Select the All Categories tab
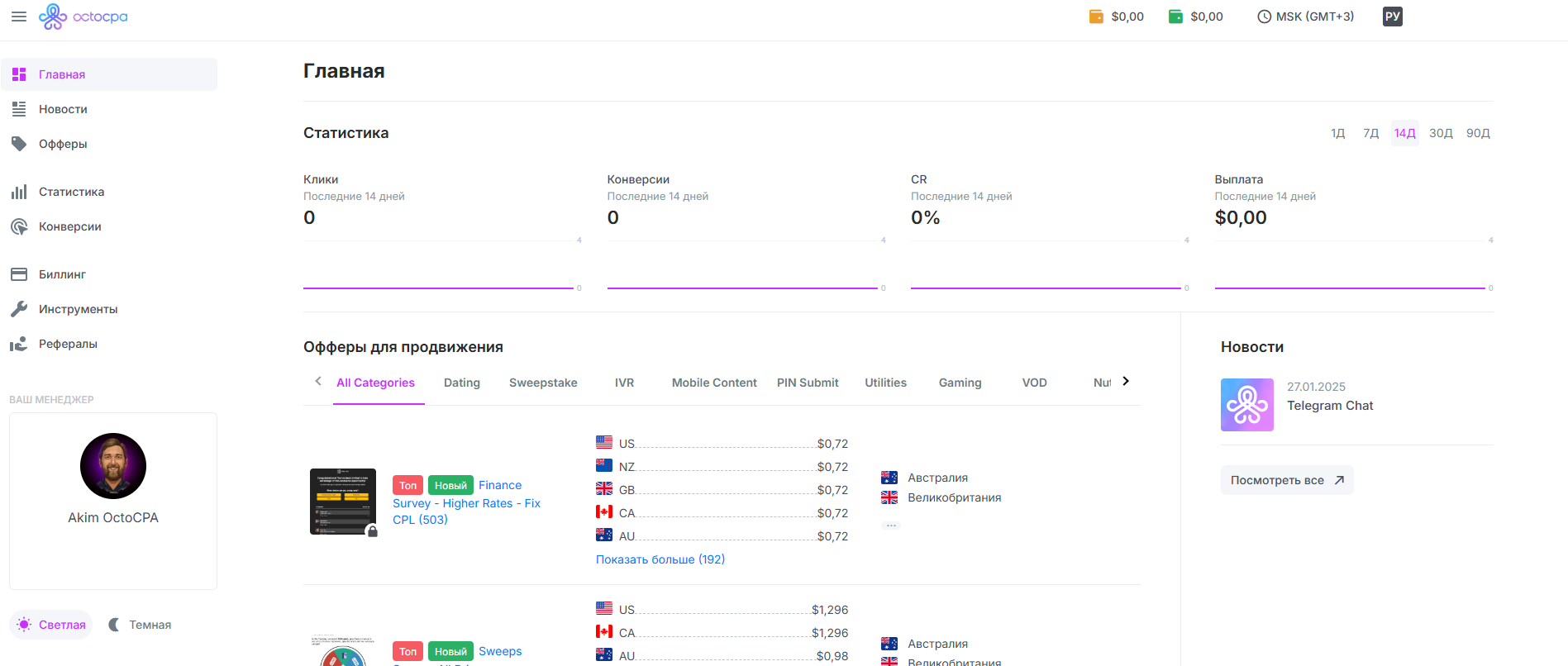1568x666 pixels. click(376, 383)
